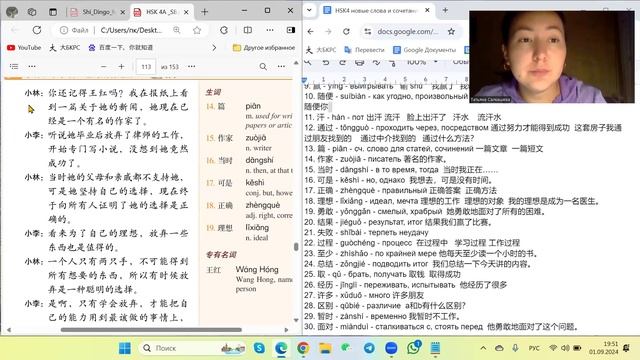This screenshot has height=360, width=640.
Task: Print the Google Docs document
Action: pyautogui.click(x=359, y=62)
